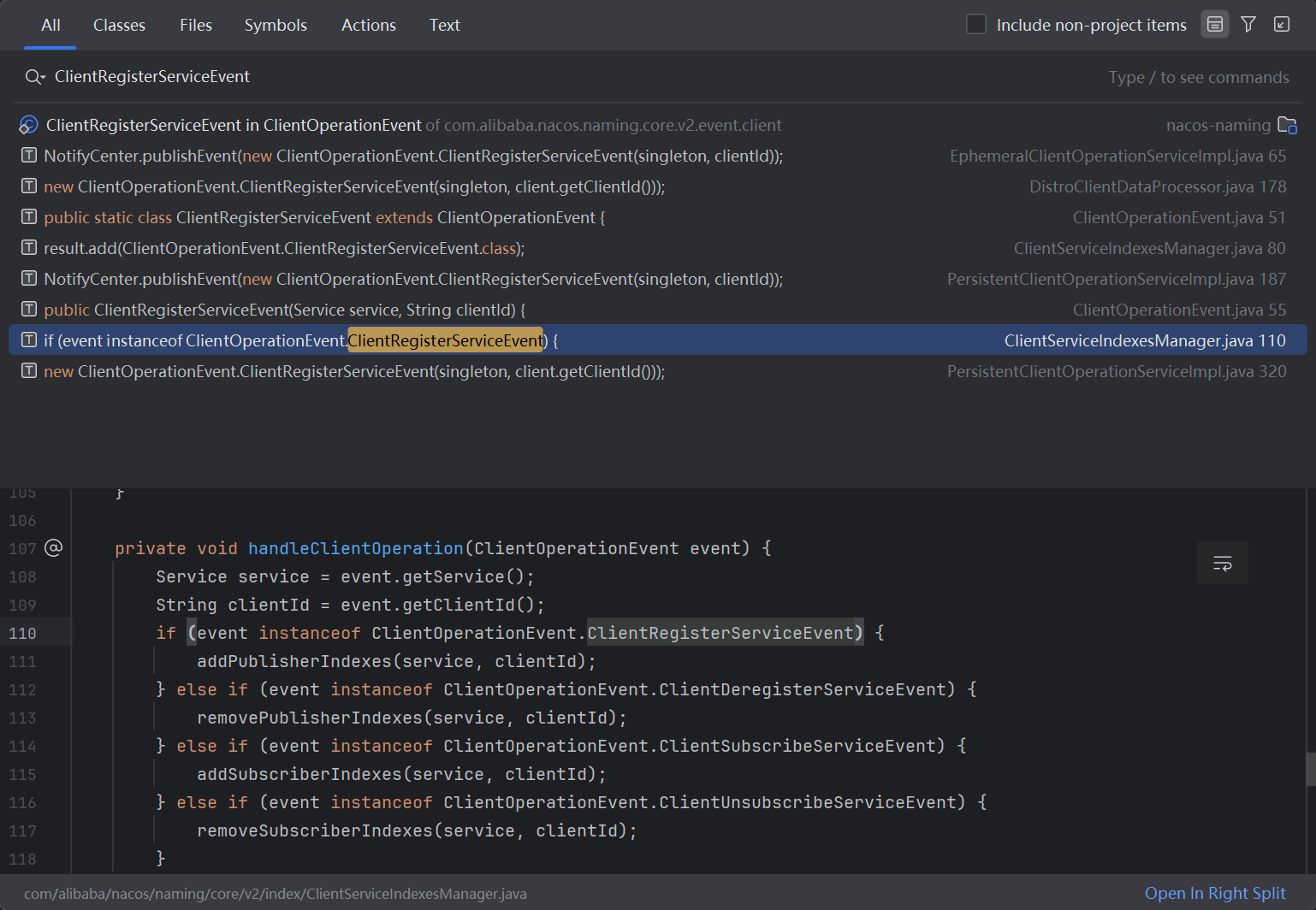Image resolution: width=1316 pixels, height=910 pixels.
Task: Open the Actions tab
Action: pos(368,26)
